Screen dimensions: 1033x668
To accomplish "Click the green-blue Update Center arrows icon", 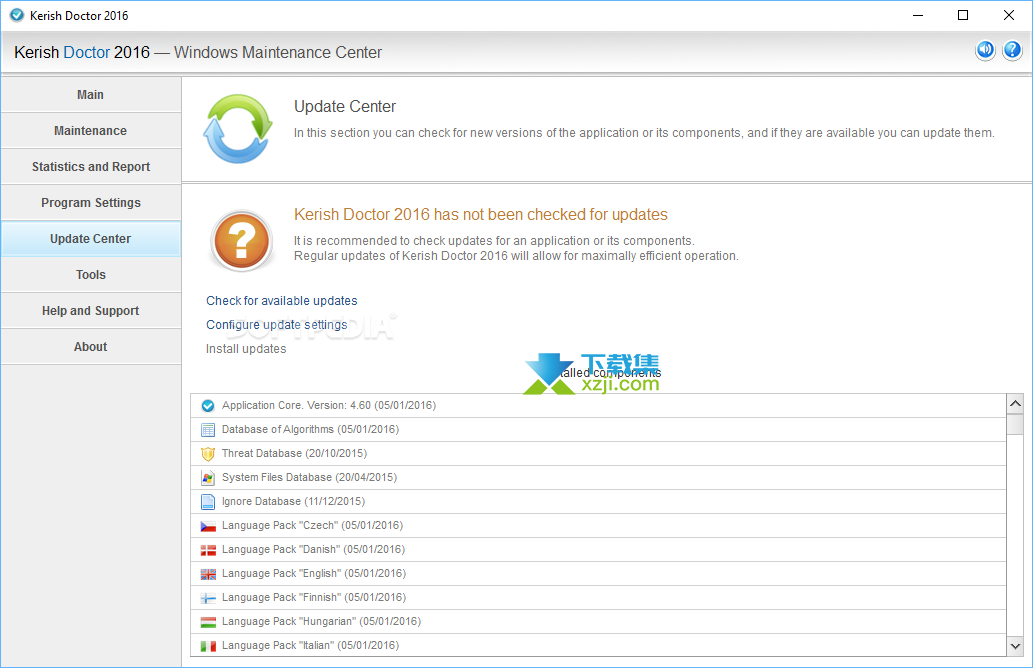I will [238, 129].
